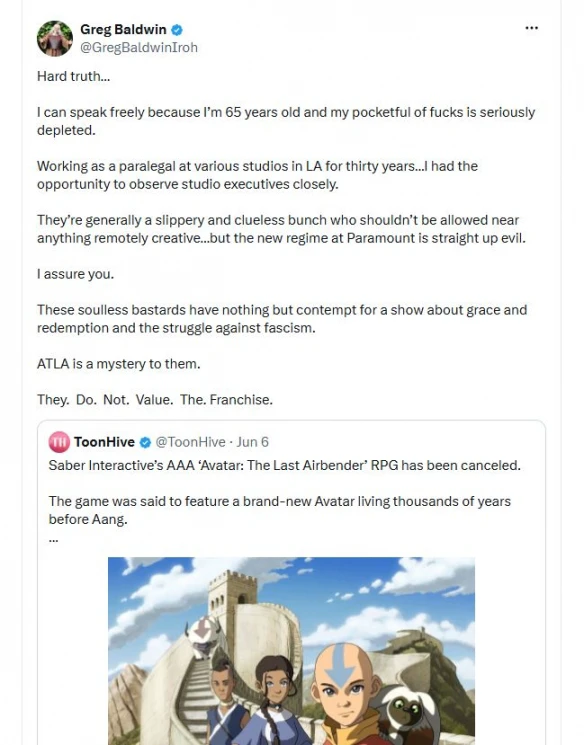Open Greg Baldwin's profile avatar

coord(55,38)
